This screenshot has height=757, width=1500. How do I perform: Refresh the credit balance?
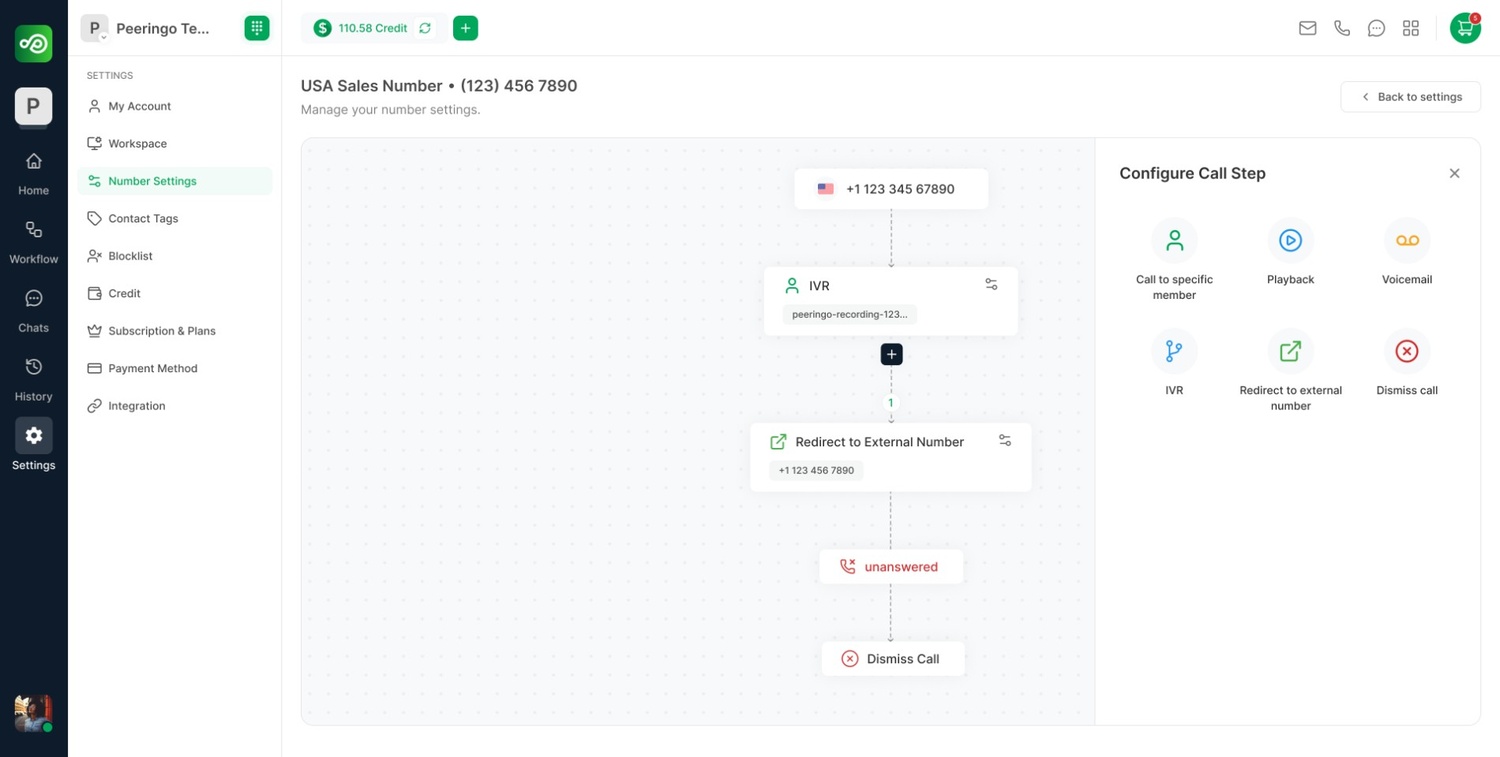click(425, 28)
